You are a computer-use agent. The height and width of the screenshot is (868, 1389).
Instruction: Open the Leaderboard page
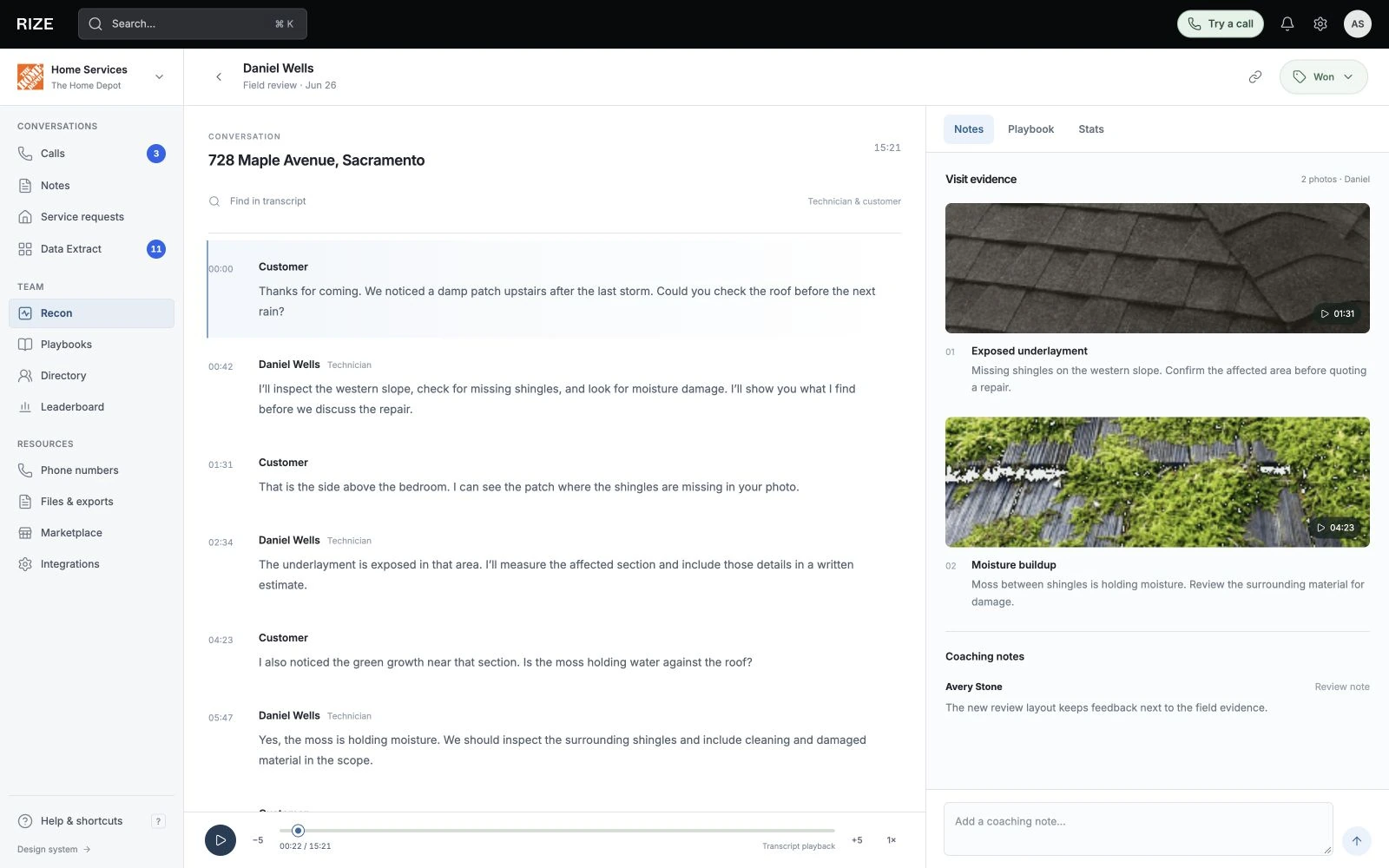click(x=91, y=407)
